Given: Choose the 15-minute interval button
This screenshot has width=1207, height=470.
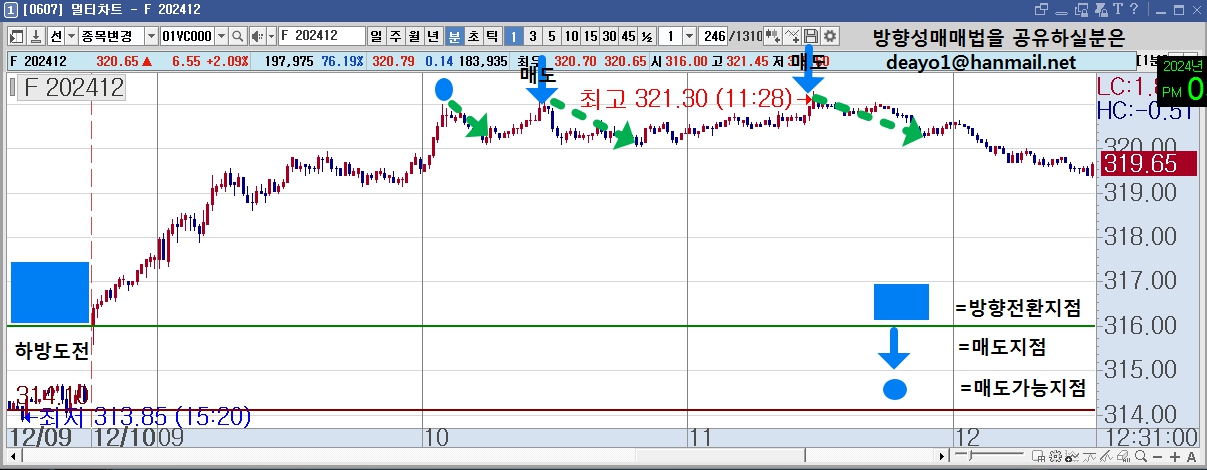Looking at the screenshot, I should 590,36.
